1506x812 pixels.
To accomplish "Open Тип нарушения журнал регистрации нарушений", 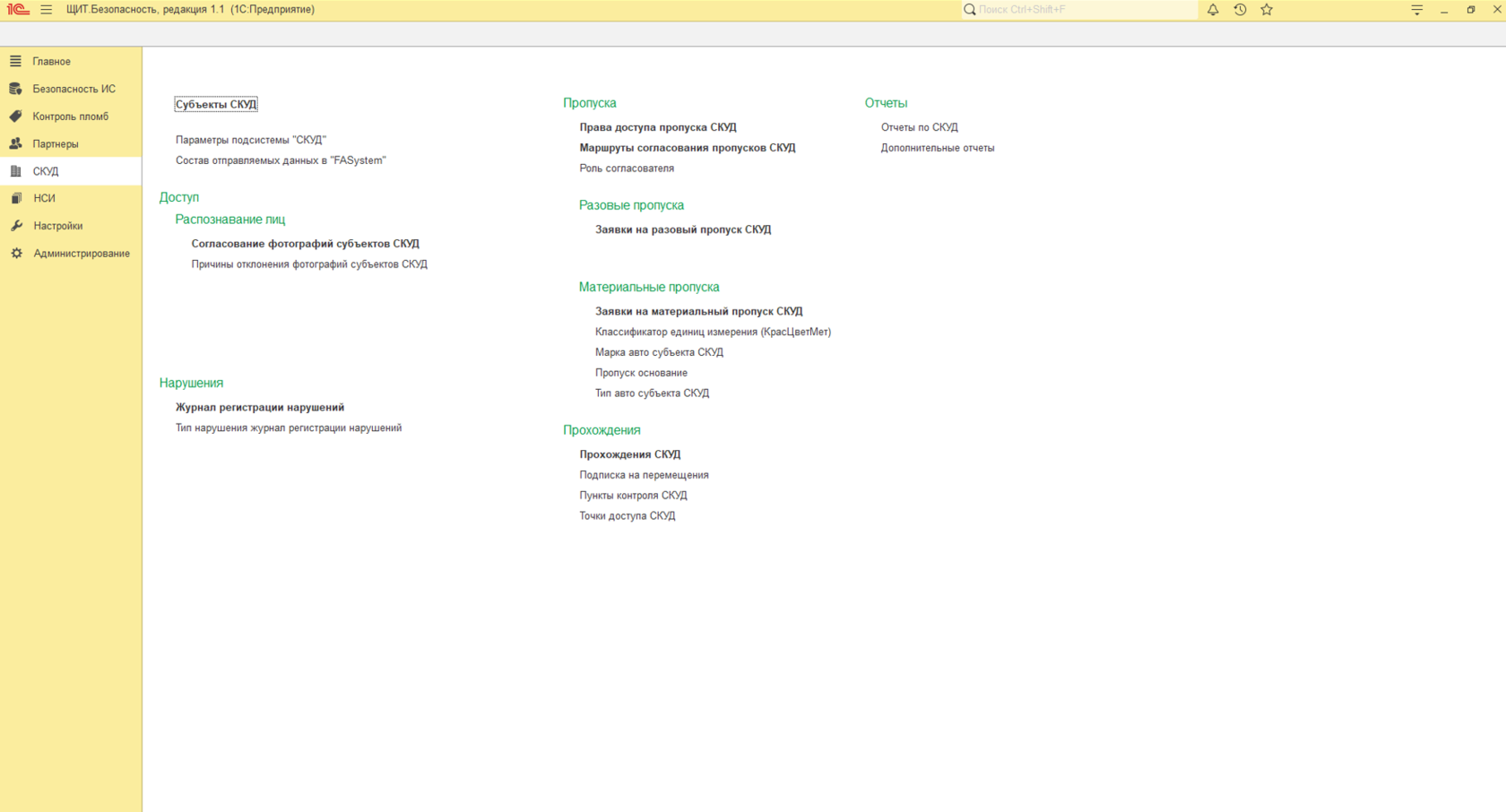I will (x=289, y=428).
